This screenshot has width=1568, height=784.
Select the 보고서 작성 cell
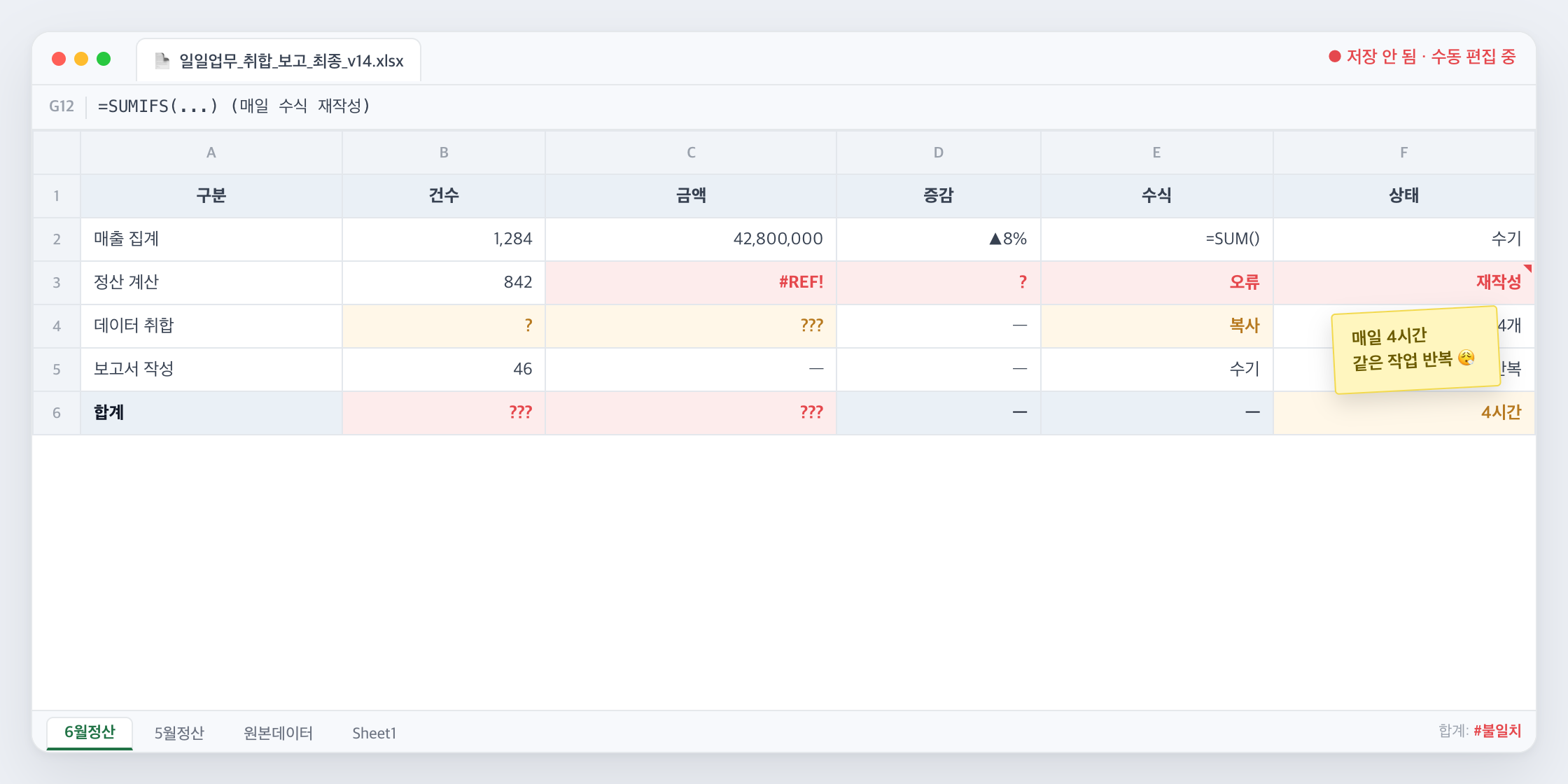point(211,370)
